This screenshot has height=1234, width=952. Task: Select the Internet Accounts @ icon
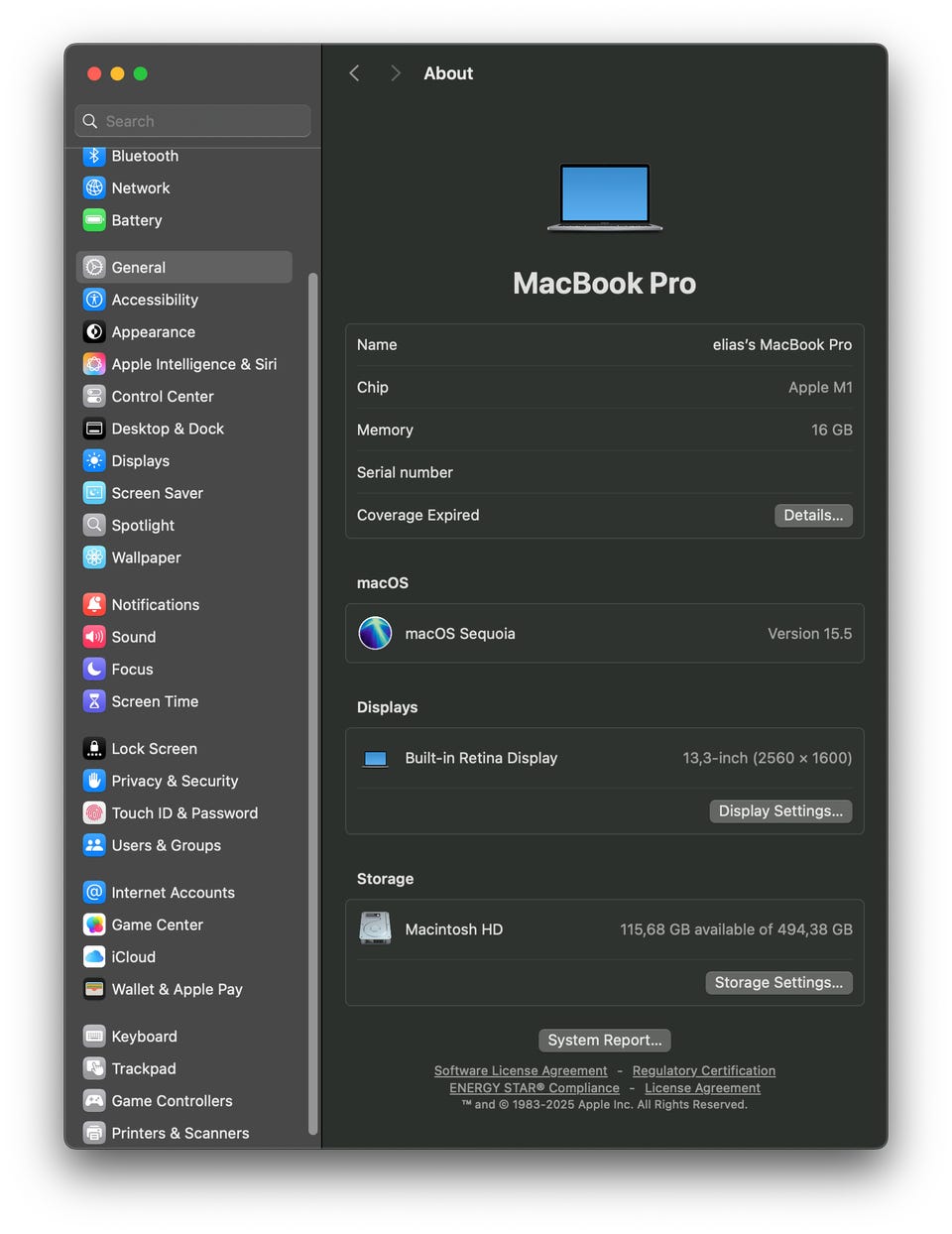click(94, 892)
